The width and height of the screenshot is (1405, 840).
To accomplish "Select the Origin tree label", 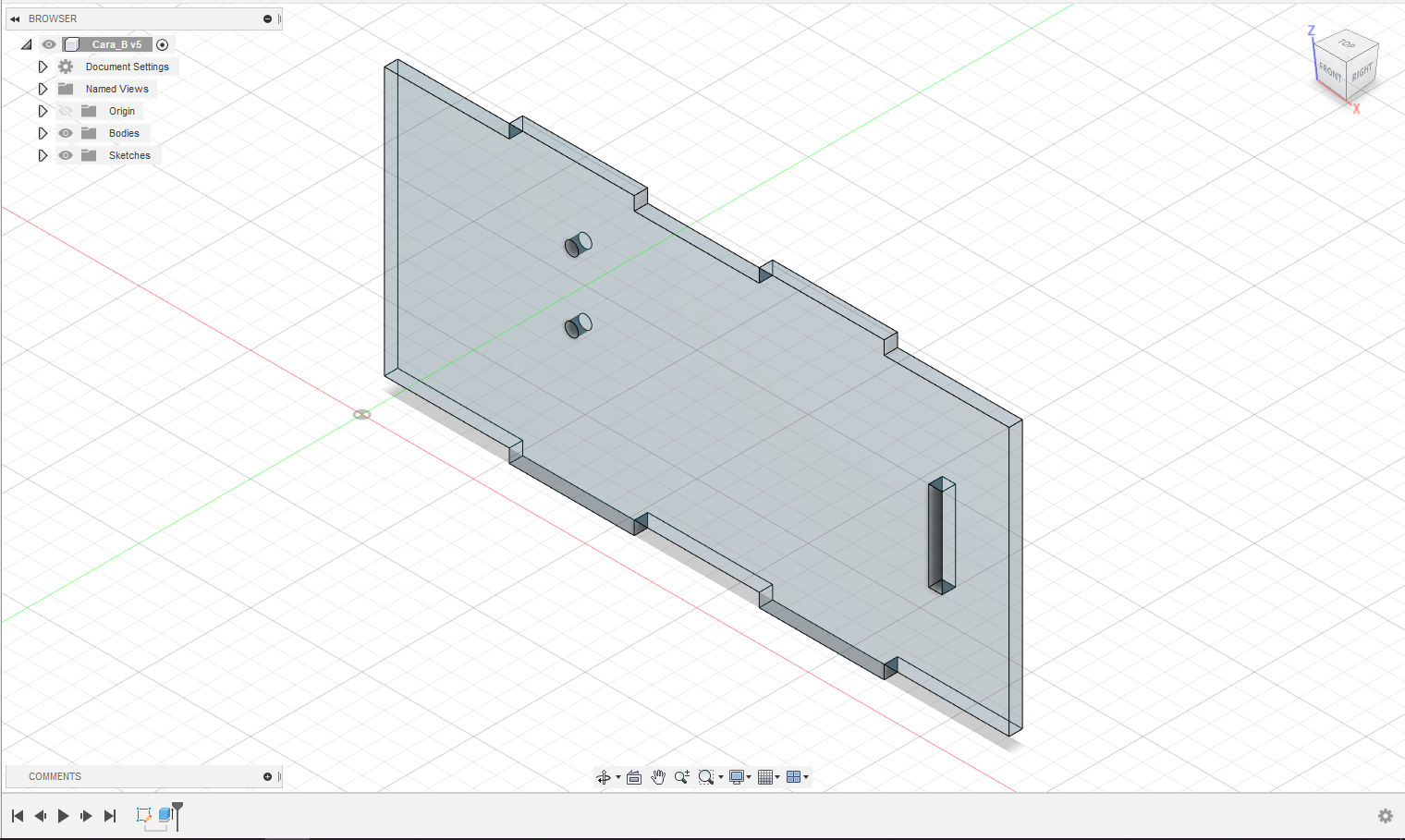I will click(122, 111).
